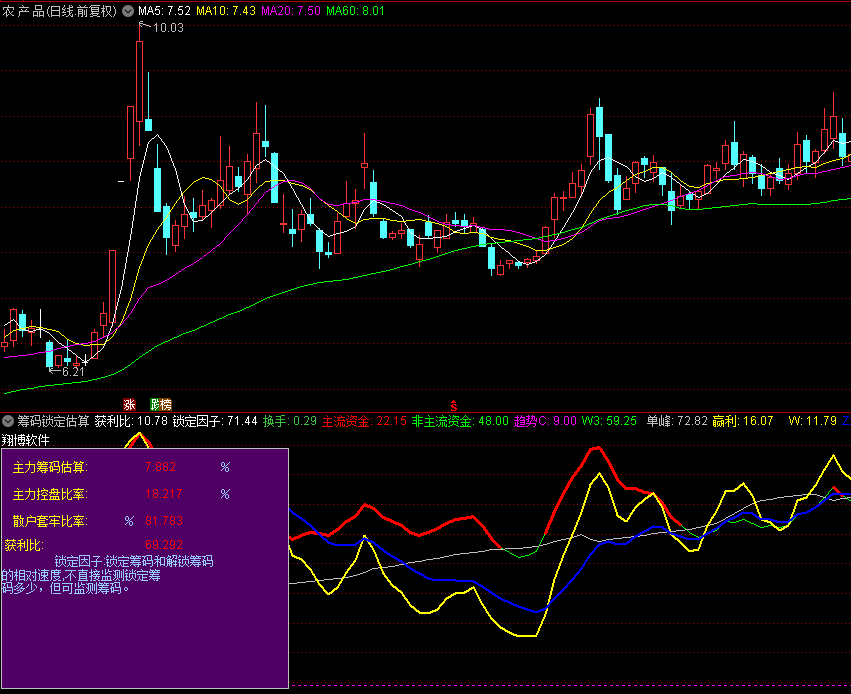Click the 主力控盘比率 label in the panel
The image size is (851, 694).
(50, 494)
